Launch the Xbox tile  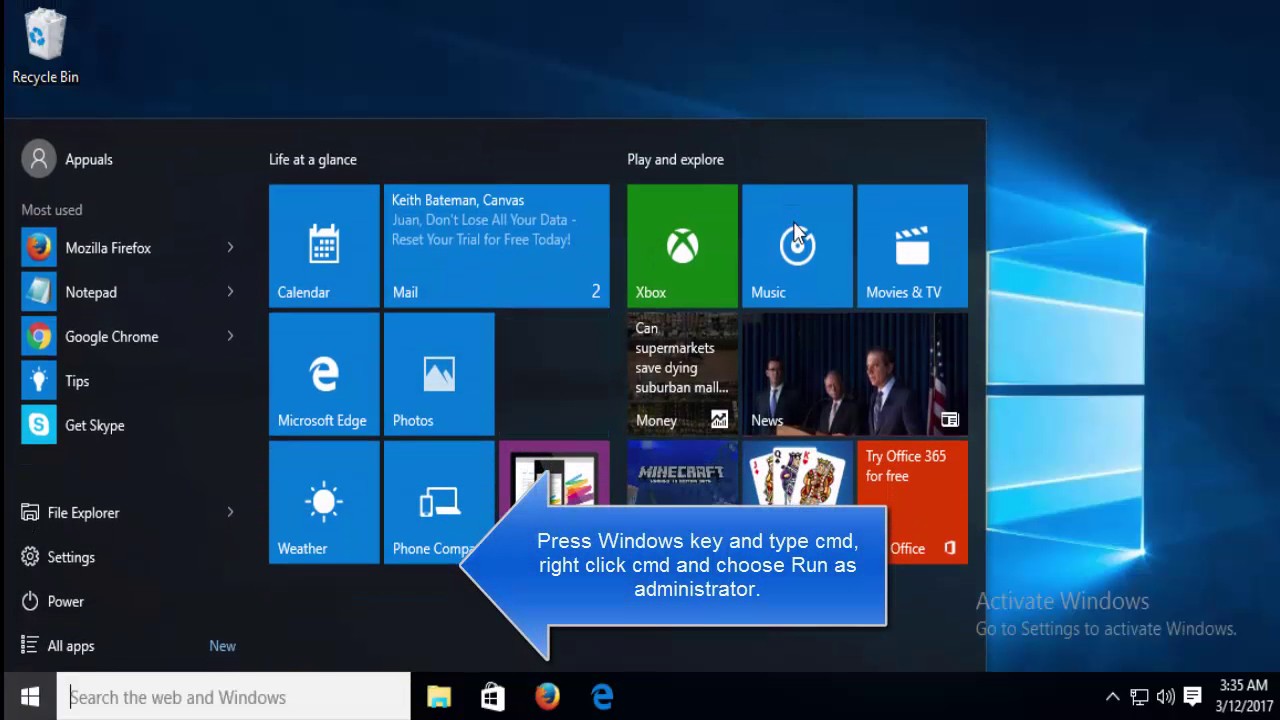pos(682,245)
